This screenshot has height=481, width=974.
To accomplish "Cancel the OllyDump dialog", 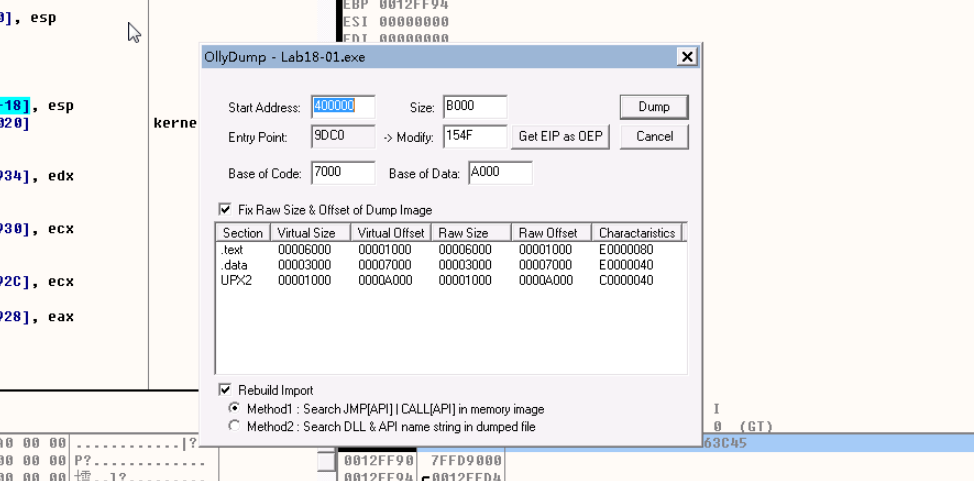I will tap(653, 137).
